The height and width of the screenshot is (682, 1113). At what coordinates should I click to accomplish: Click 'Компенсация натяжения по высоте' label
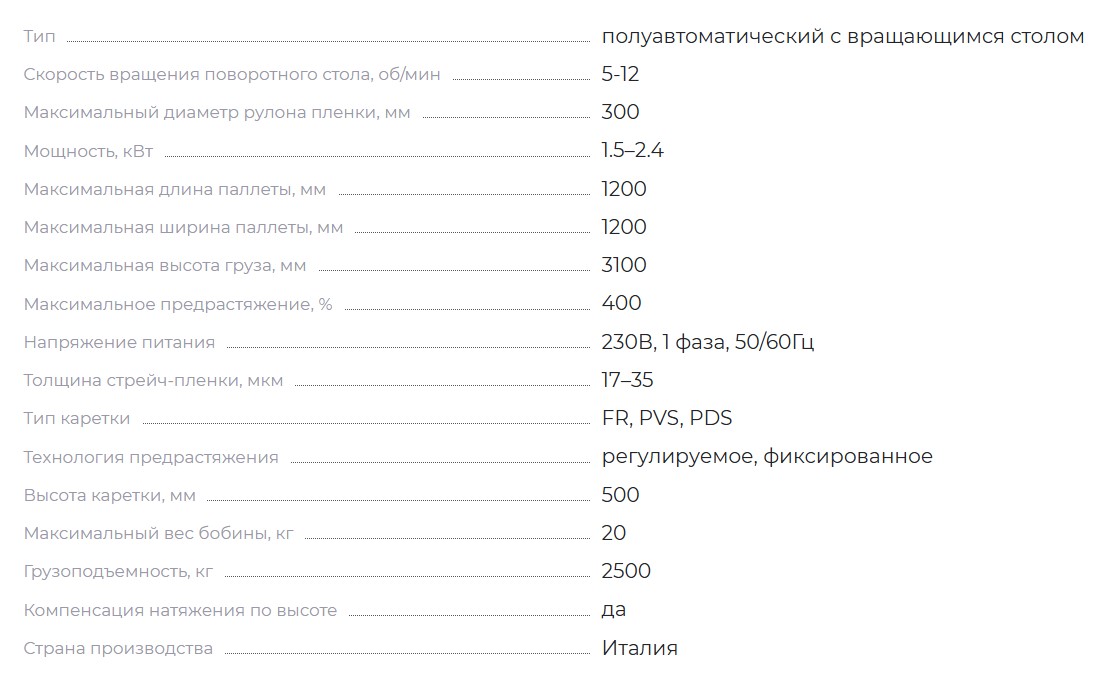pos(180,610)
